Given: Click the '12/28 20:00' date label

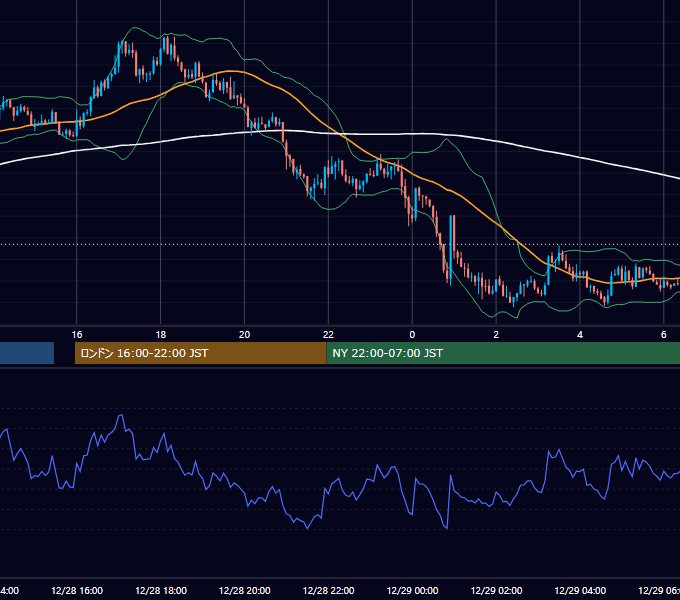Looking at the screenshot, I should 245,591.
